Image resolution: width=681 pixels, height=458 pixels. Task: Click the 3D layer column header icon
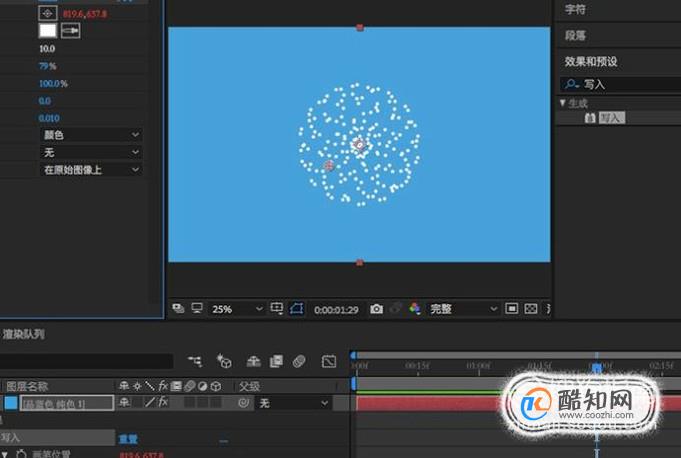point(216,386)
